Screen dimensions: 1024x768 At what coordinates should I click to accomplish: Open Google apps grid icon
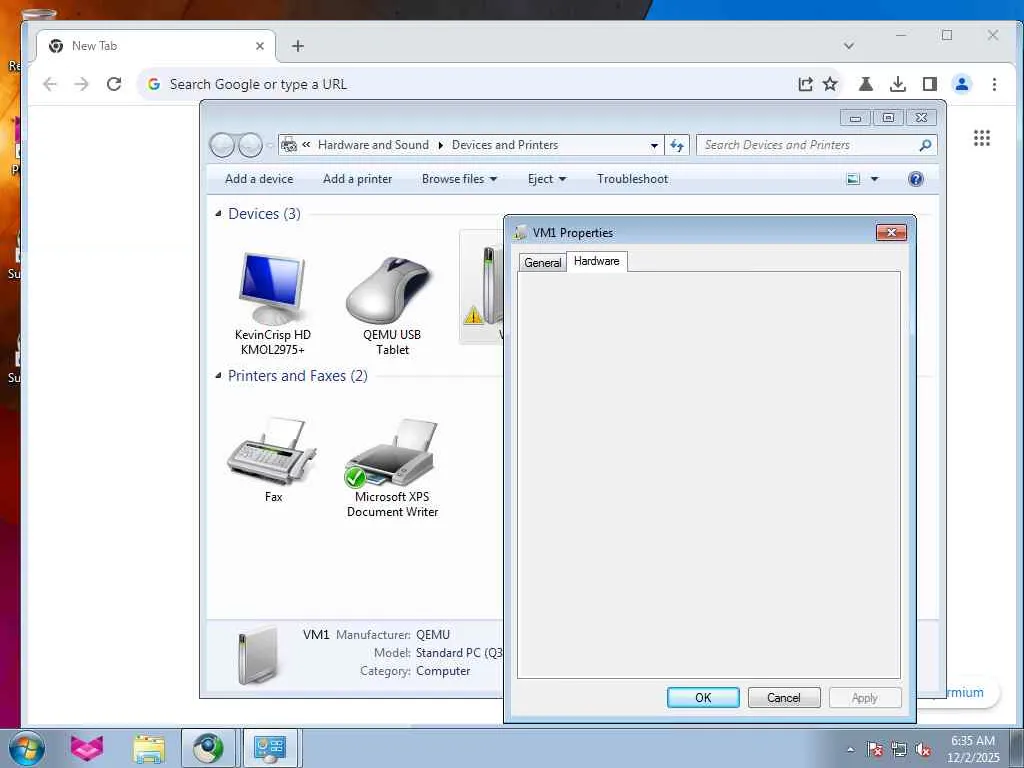(982, 138)
